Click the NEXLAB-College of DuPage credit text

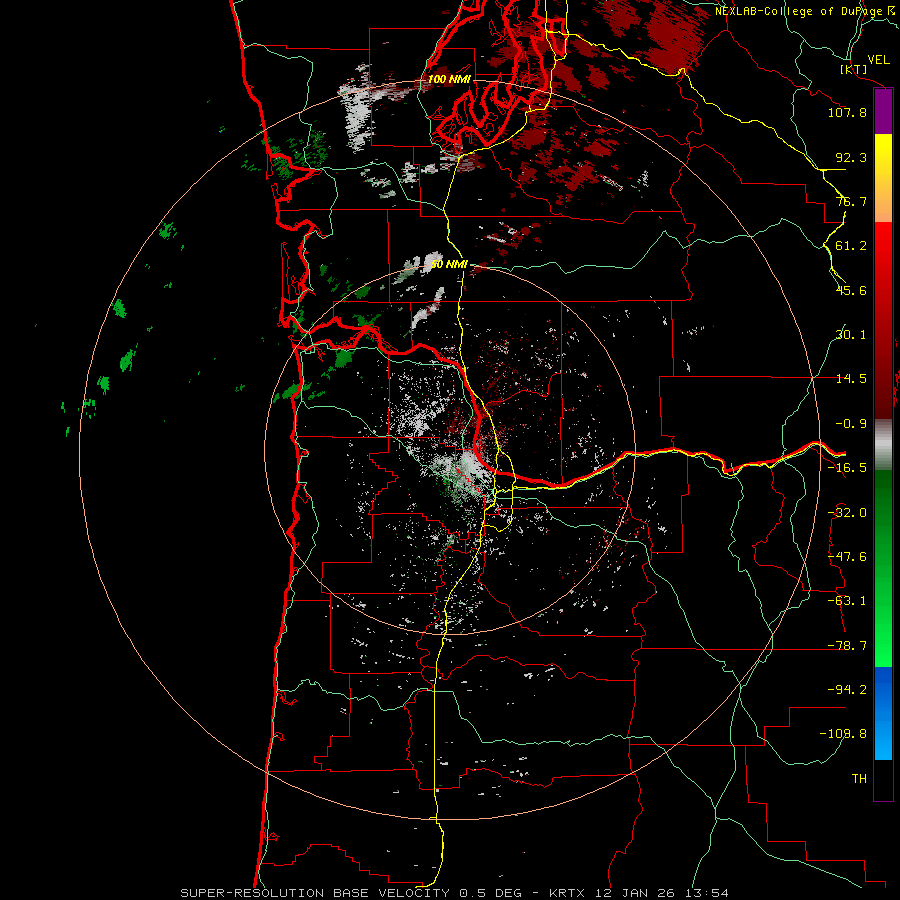tap(804, 11)
